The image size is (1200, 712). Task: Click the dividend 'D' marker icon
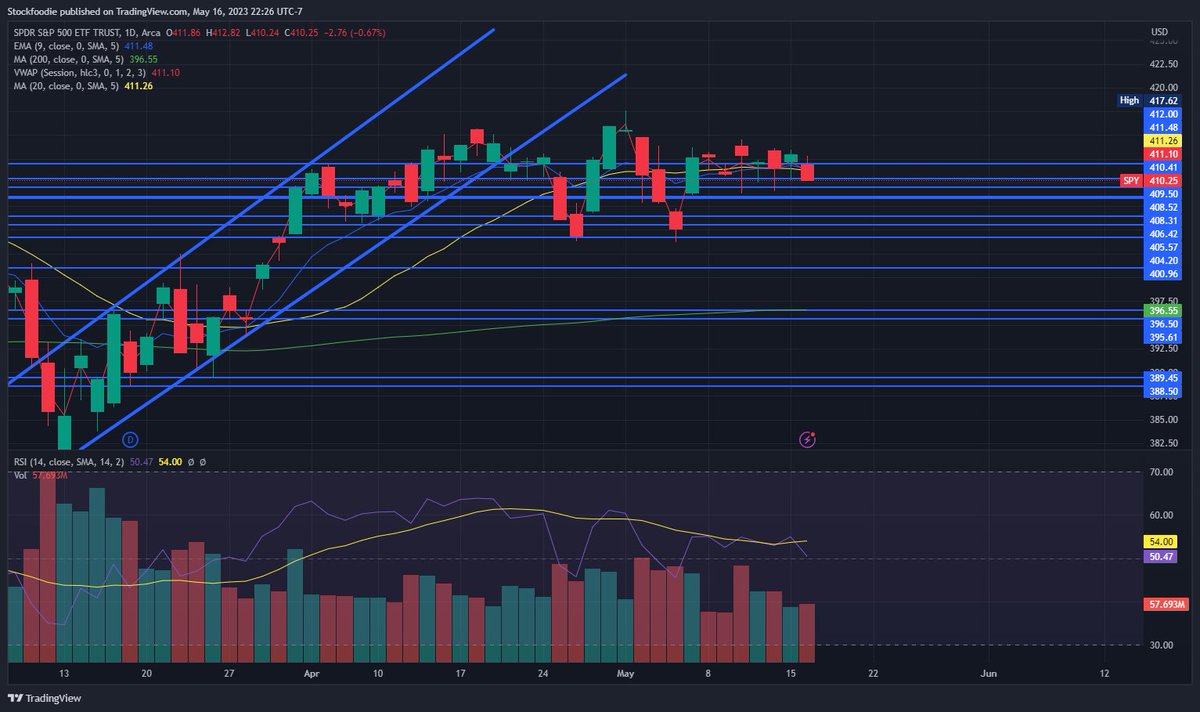[129, 439]
